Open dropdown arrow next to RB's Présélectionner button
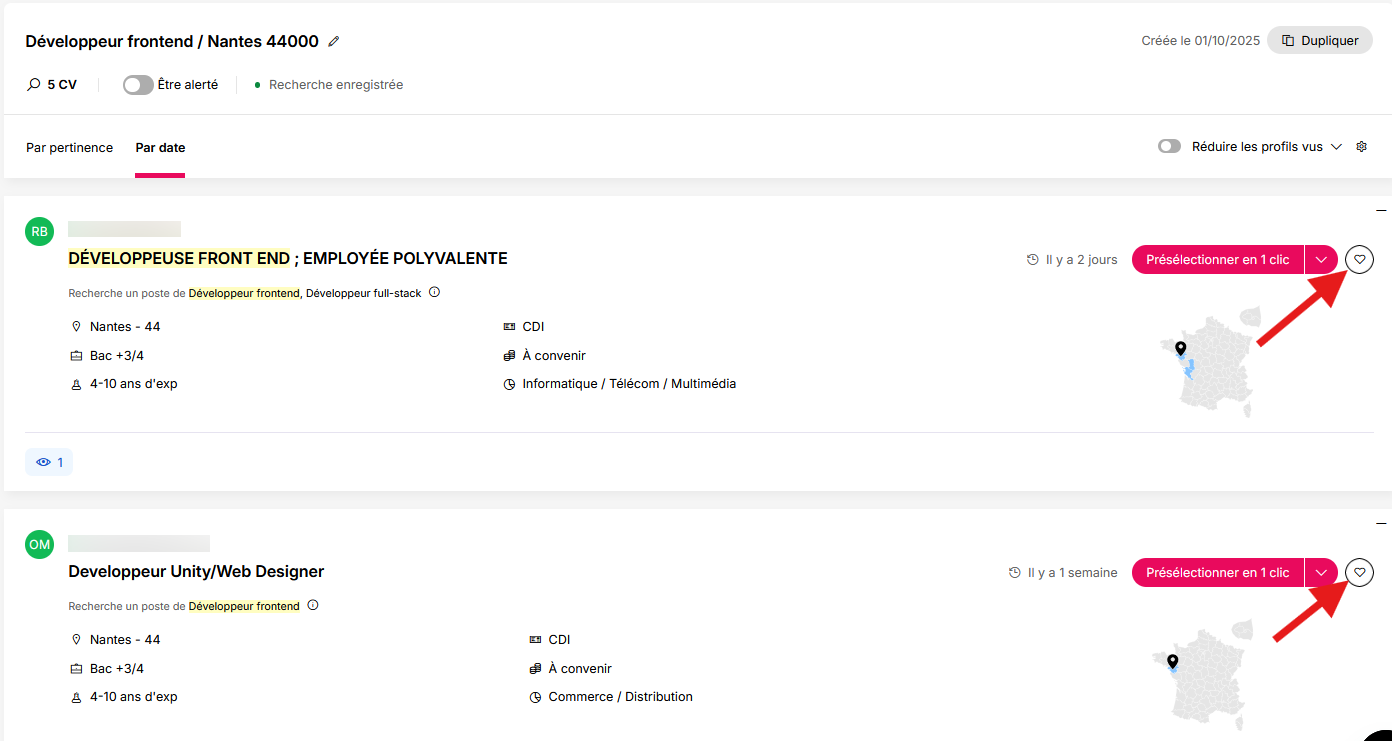1392x741 pixels. point(1321,259)
